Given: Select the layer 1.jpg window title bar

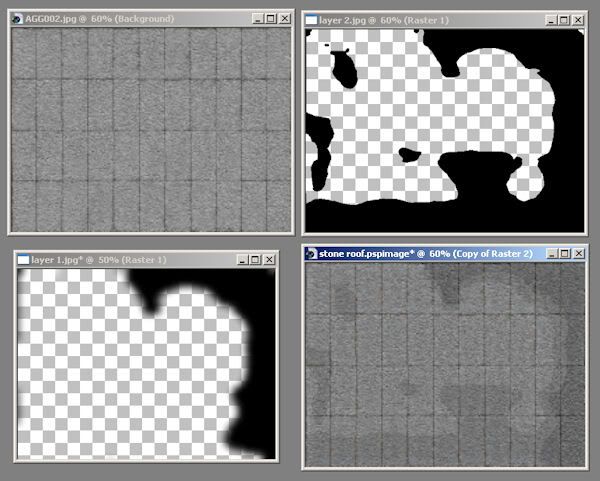Looking at the screenshot, I should pyautogui.click(x=146, y=260).
